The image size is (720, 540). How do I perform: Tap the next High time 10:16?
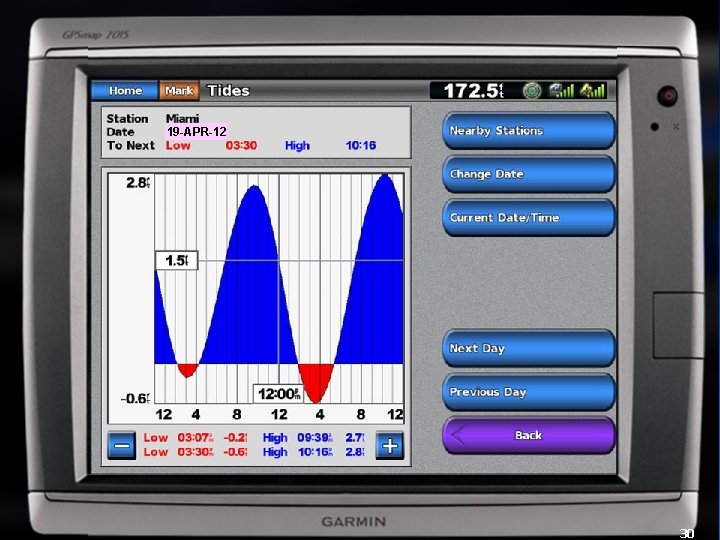tap(360, 146)
